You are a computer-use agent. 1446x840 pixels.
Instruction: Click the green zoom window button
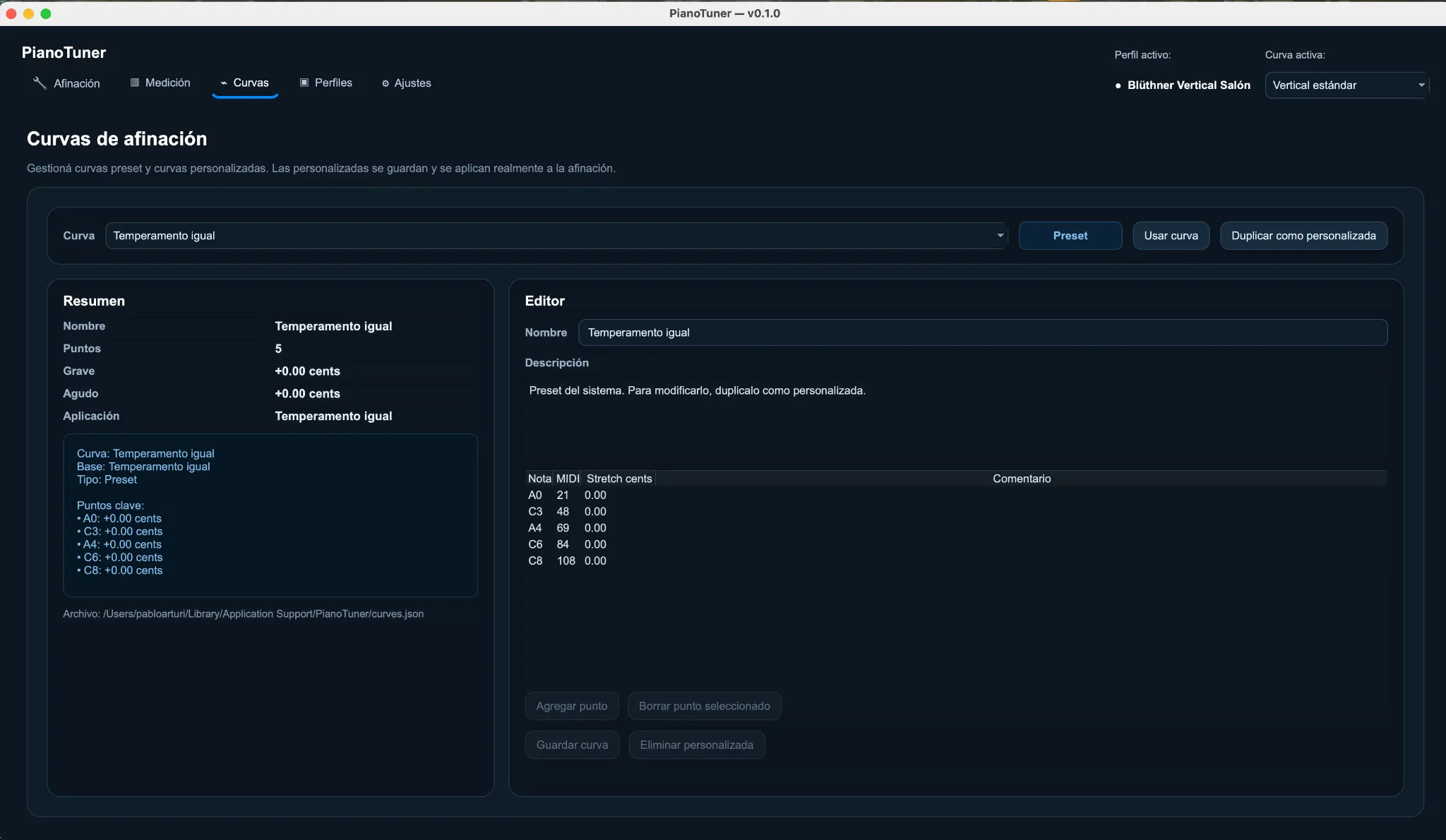click(x=46, y=13)
